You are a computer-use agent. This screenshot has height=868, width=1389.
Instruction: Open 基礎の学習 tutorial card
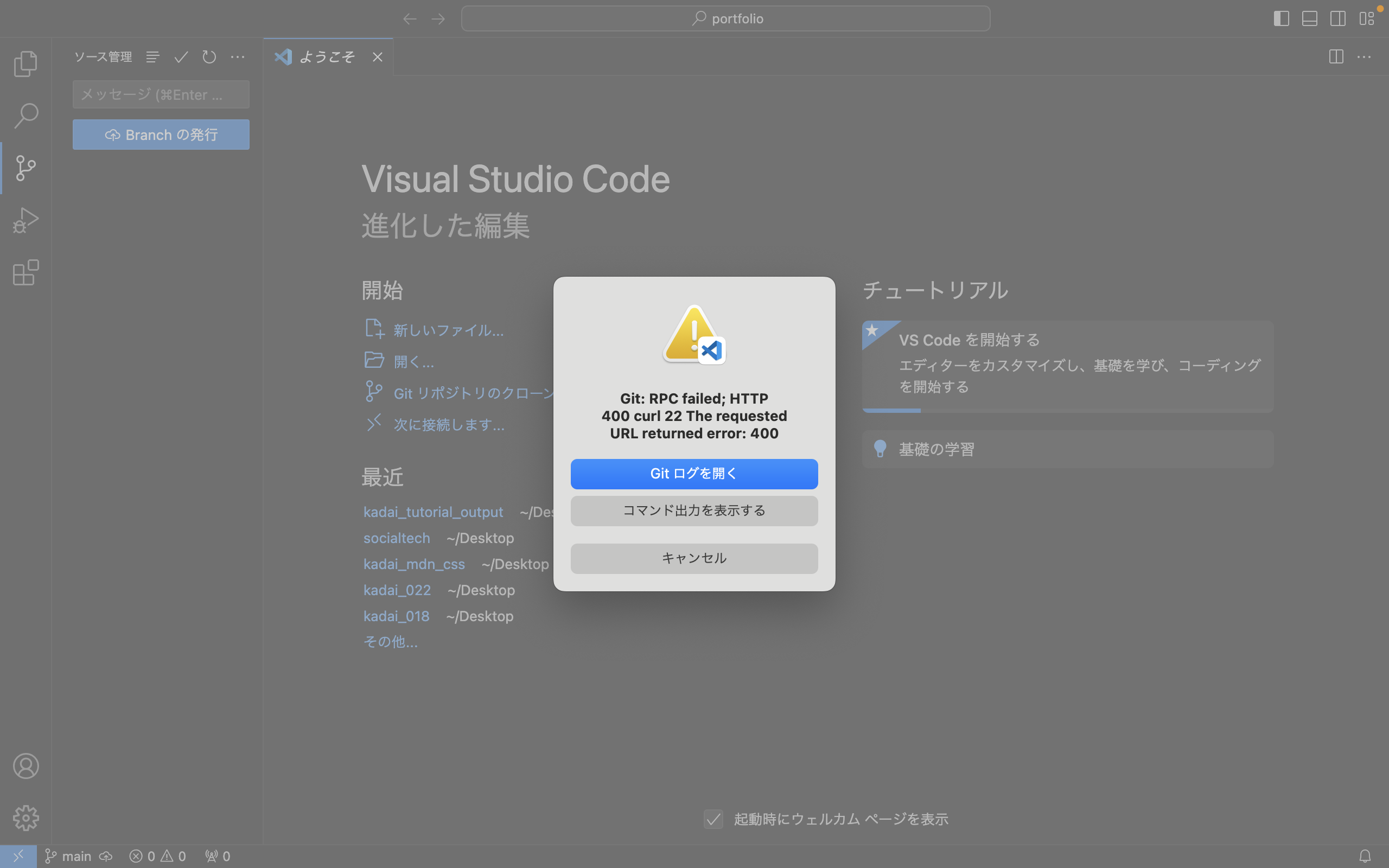point(1068,449)
